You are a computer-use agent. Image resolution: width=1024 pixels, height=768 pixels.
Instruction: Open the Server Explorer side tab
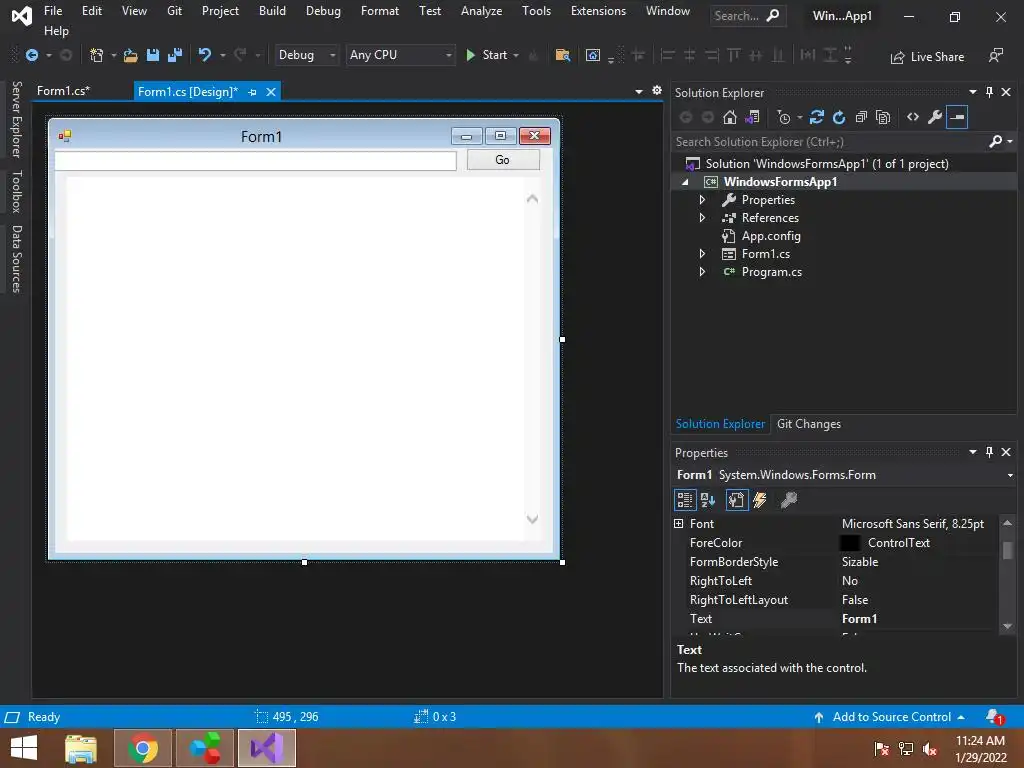(x=17, y=120)
